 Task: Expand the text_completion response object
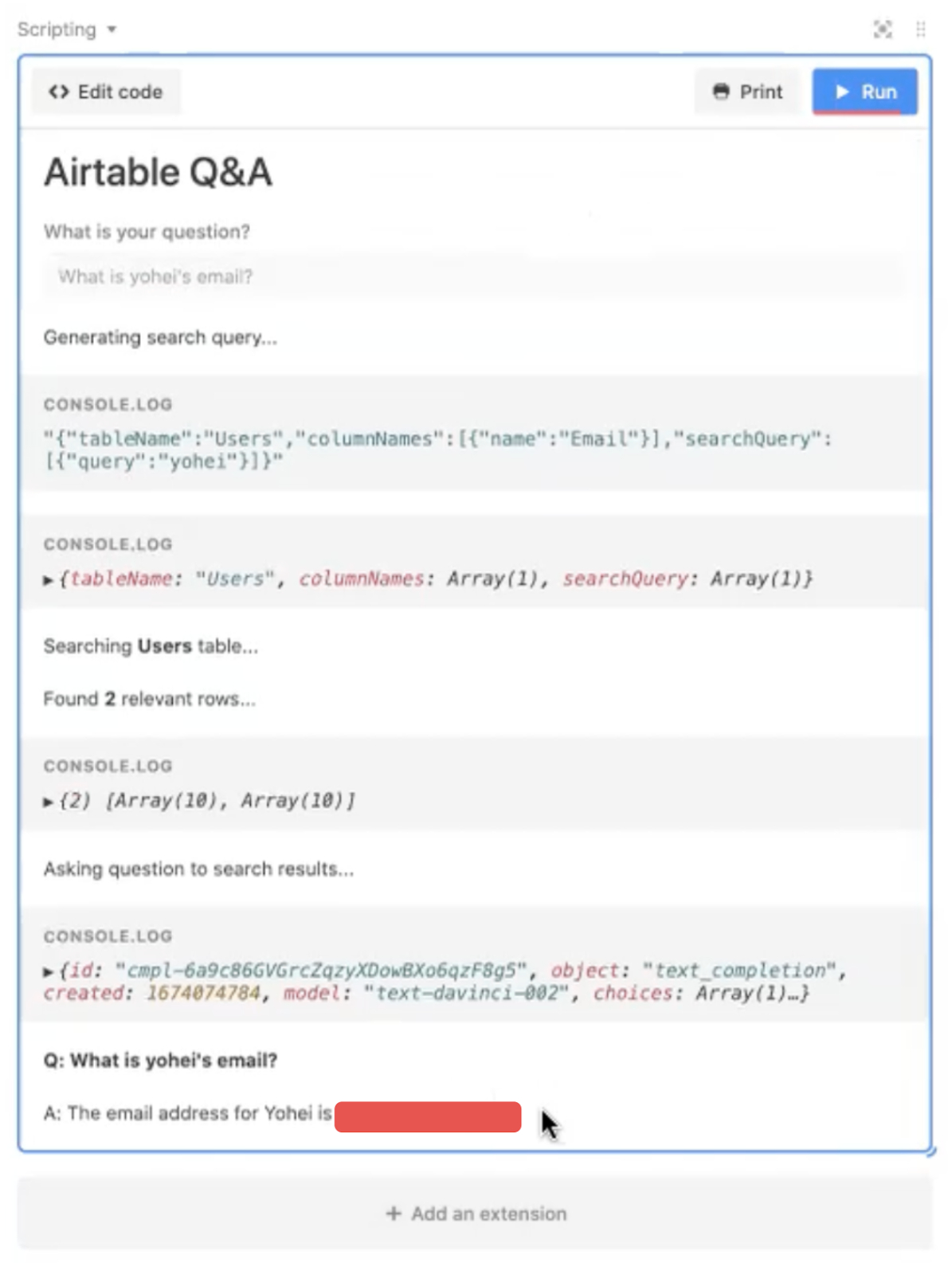point(49,971)
